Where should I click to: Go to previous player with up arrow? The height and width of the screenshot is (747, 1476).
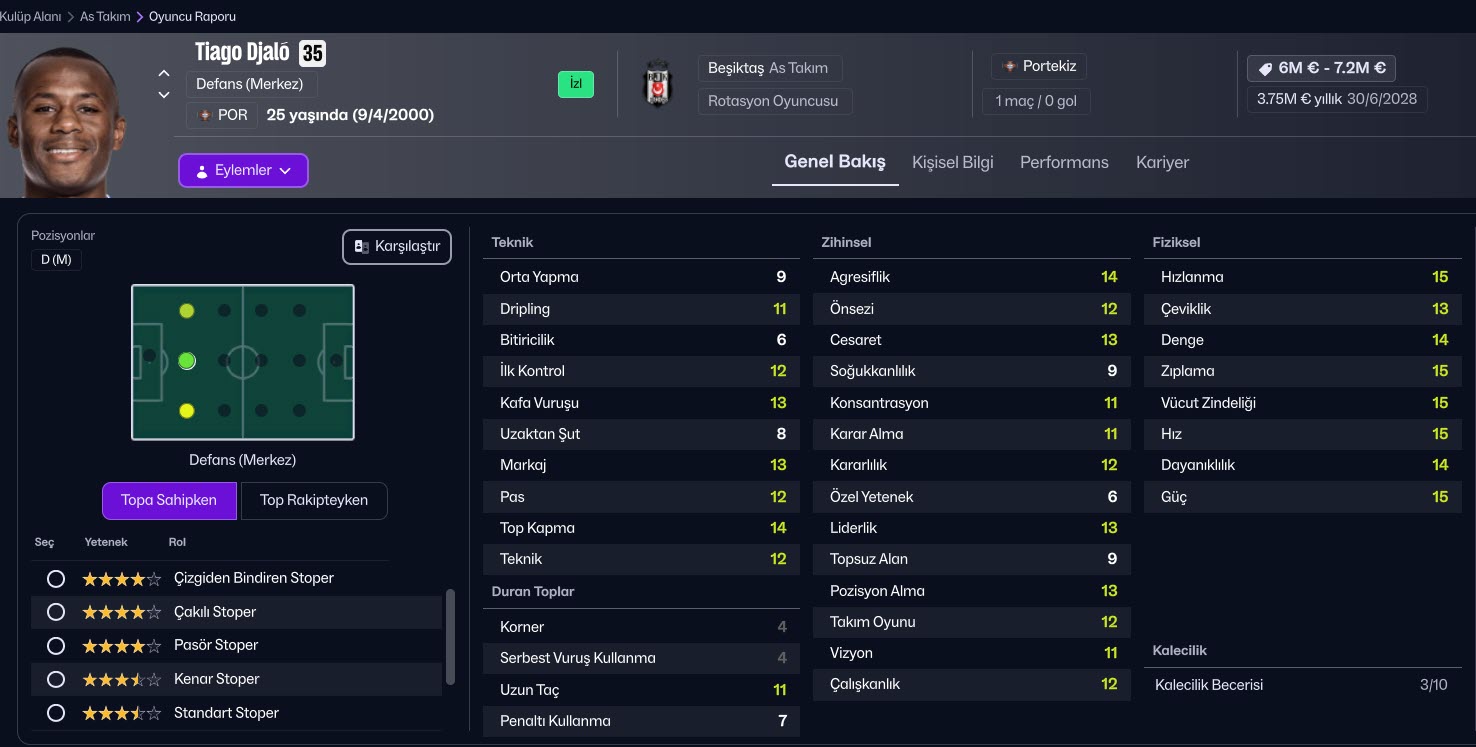point(164,74)
